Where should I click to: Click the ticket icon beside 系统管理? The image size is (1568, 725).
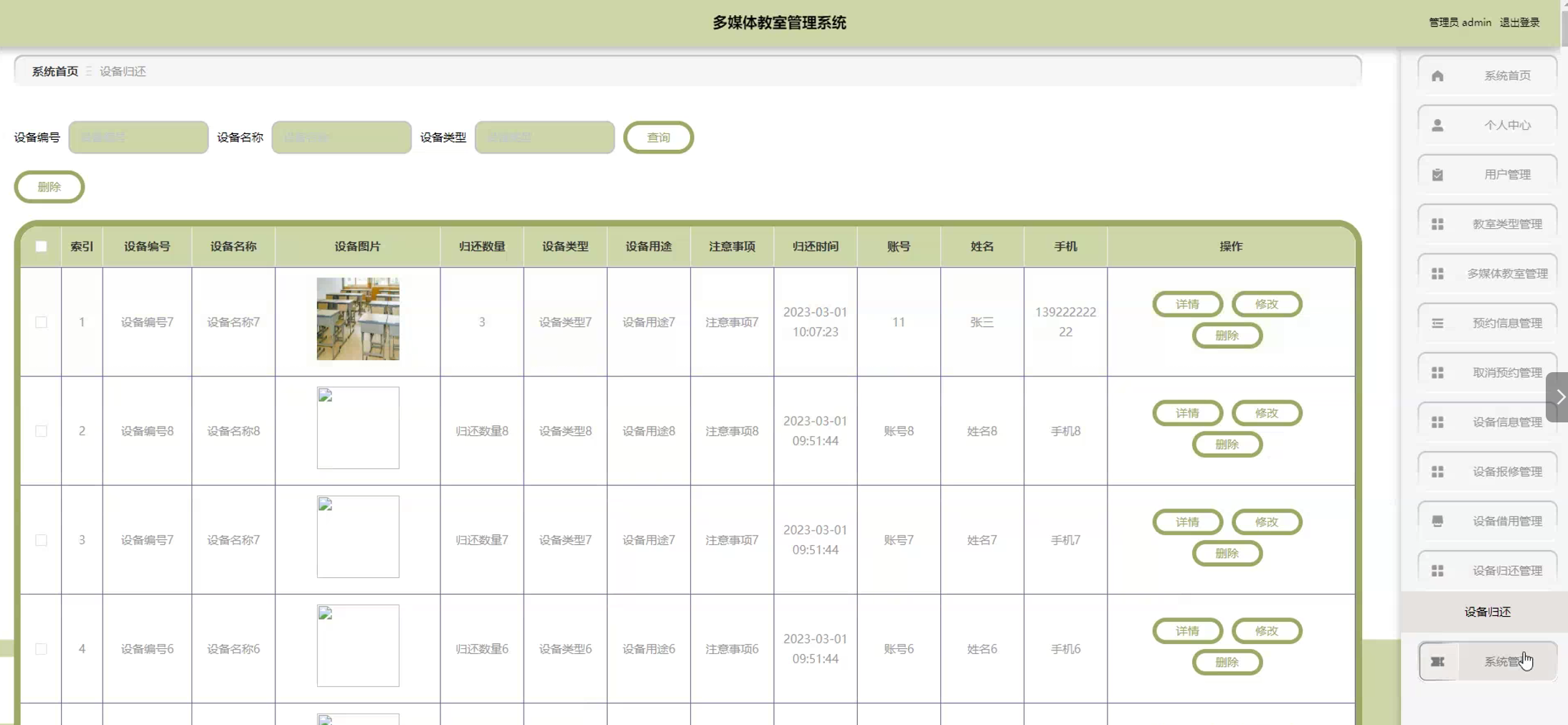pos(1437,662)
